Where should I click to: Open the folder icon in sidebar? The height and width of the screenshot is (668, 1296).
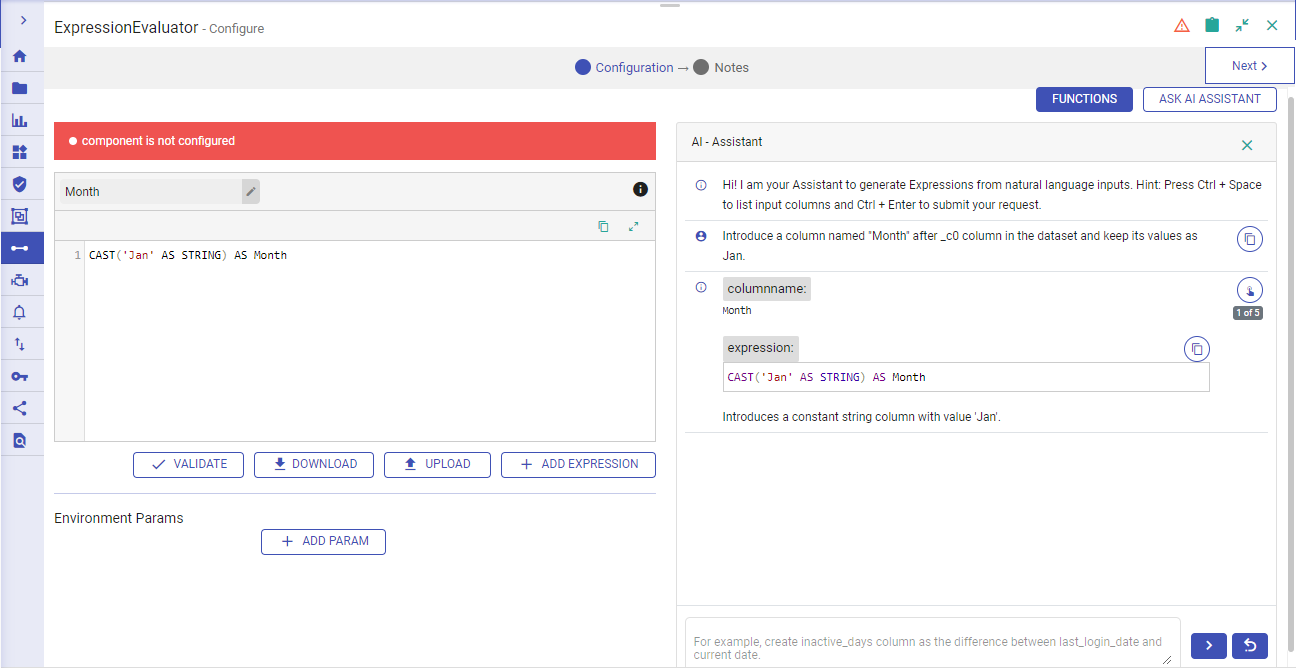point(20,88)
